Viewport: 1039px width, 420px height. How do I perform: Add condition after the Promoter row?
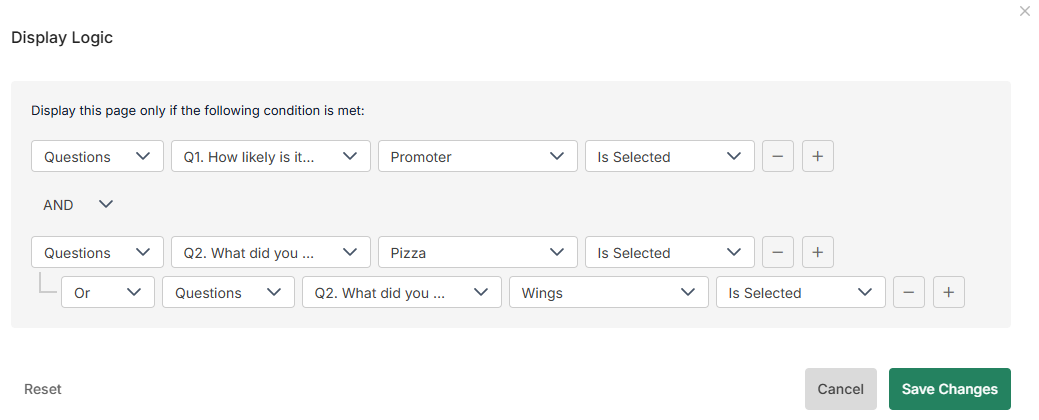coord(817,156)
